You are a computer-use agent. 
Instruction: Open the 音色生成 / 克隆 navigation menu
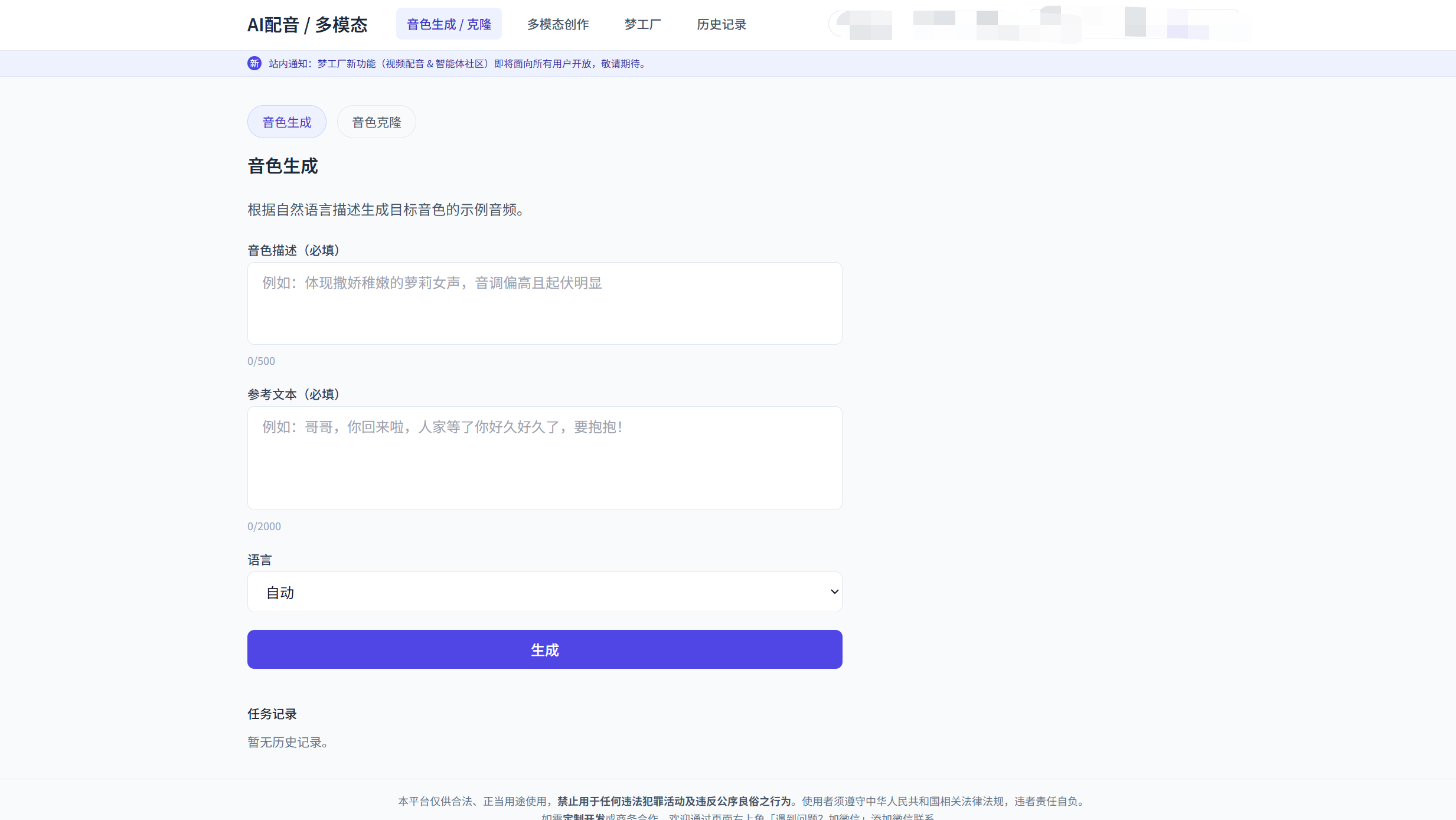point(449,24)
